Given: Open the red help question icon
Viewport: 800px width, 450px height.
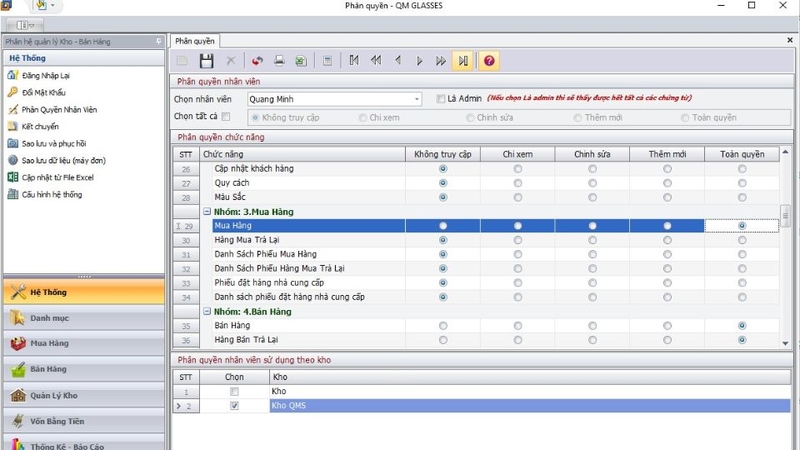Looking at the screenshot, I should click(x=489, y=61).
